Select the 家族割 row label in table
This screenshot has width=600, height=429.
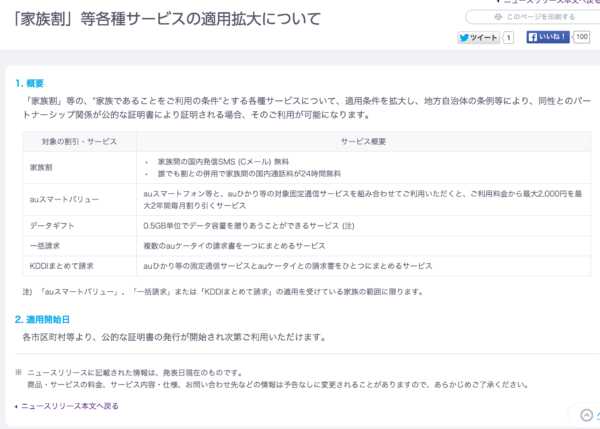[x=41, y=165]
